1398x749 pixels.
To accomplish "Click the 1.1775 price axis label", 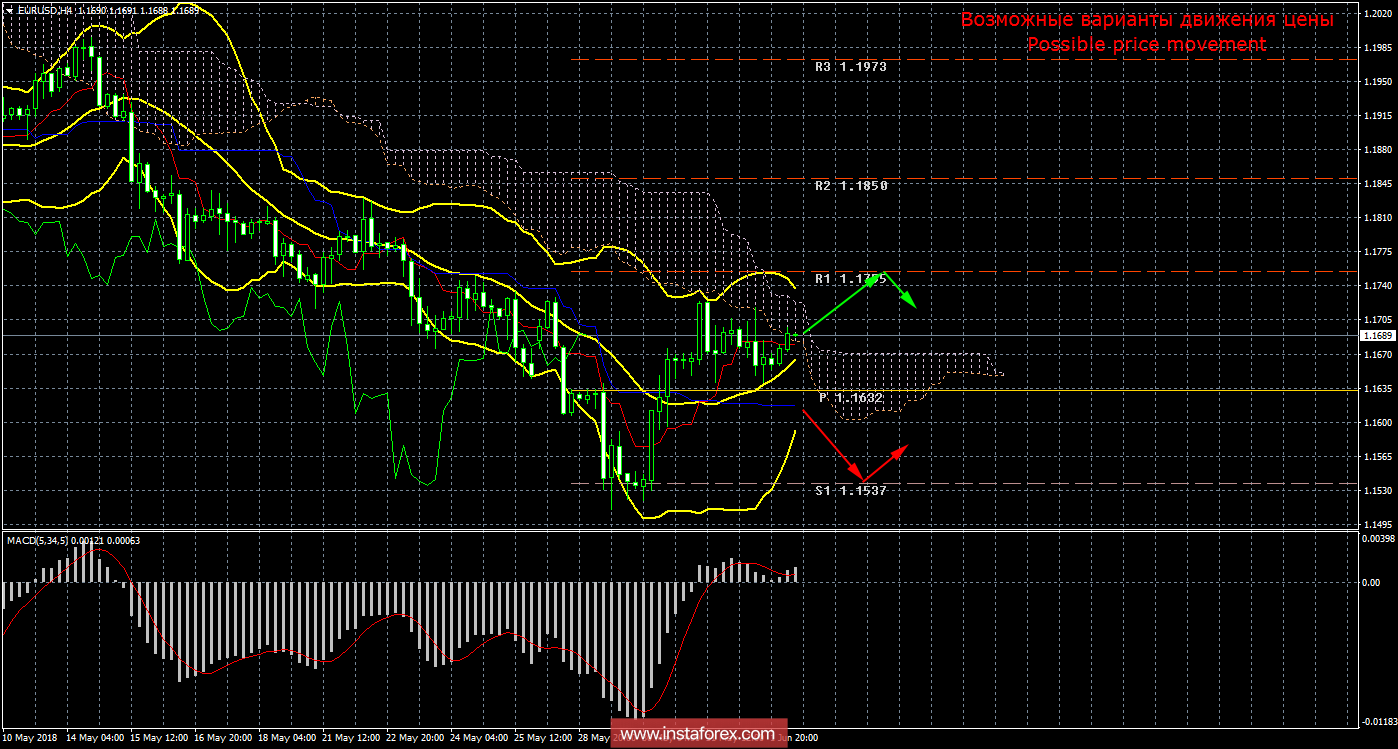I will (x=1379, y=252).
